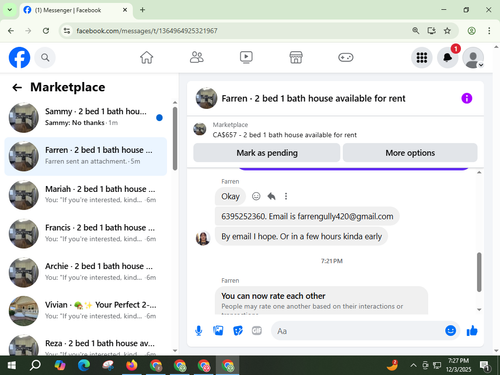The height and width of the screenshot is (375, 500).
Task: Open Windows taskbar search
Action: (35, 365)
